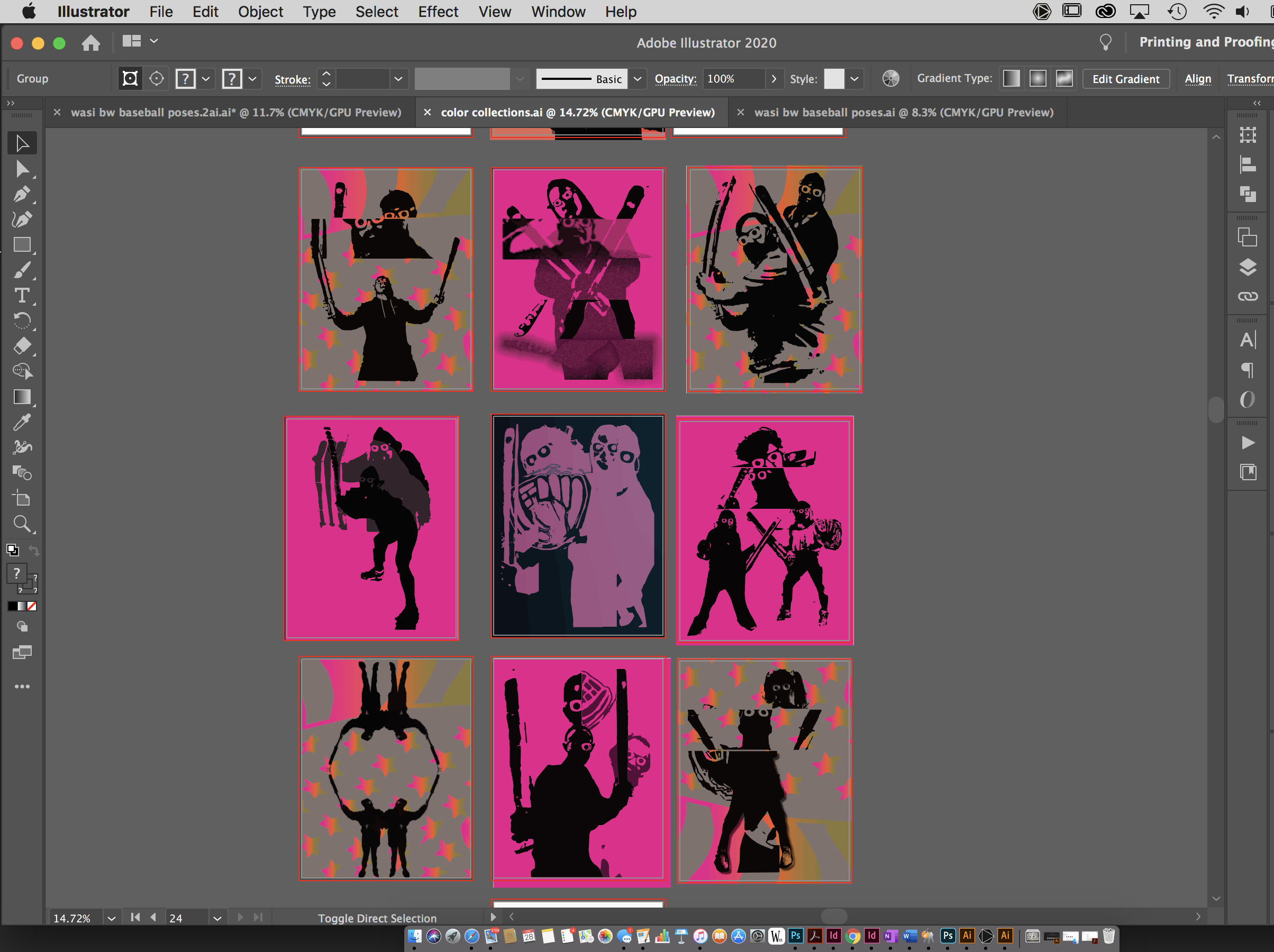
Task: Open the zoom level dropdown
Action: (x=111, y=918)
